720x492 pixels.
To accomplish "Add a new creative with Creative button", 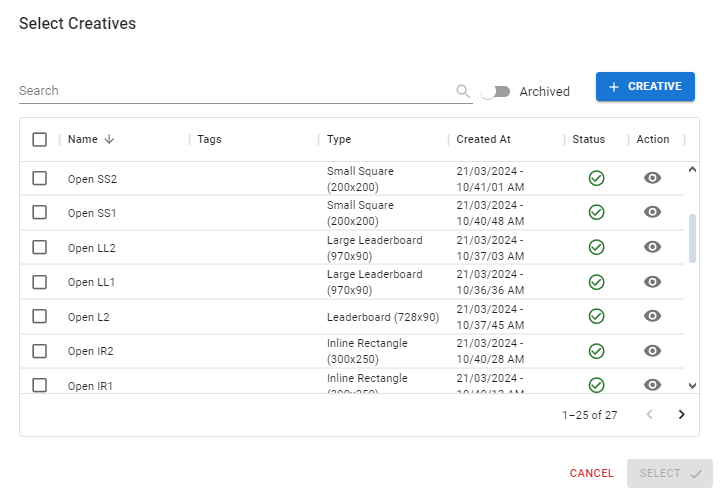I will point(645,87).
